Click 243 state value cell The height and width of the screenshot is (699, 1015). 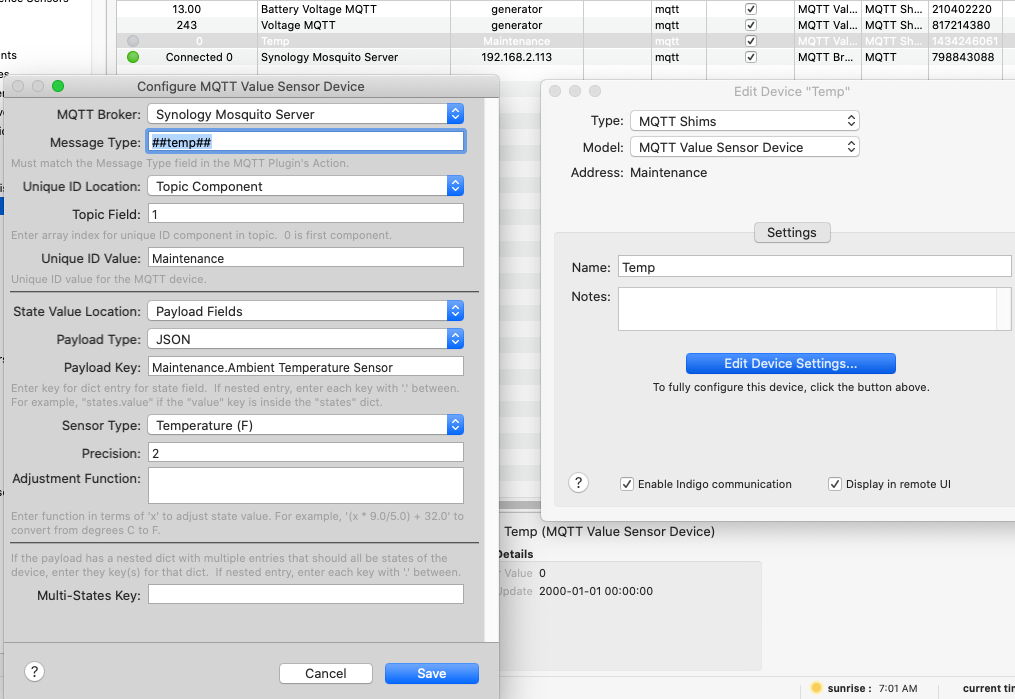pyautogui.click(x=186, y=25)
